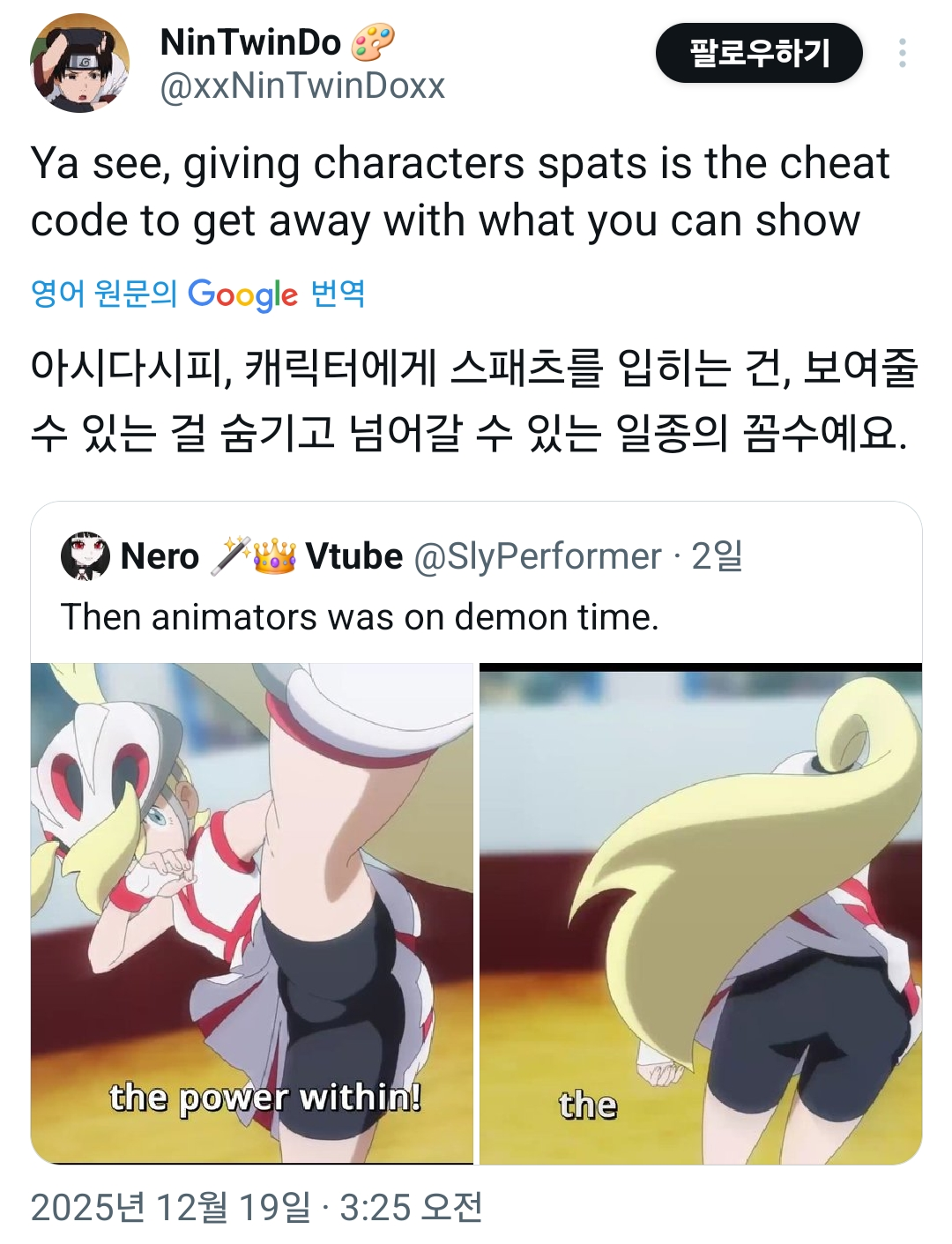This screenshot has width=952, height=1244.
Task: Open left image with 'the power within!' caption
Action: click(252, 913)
